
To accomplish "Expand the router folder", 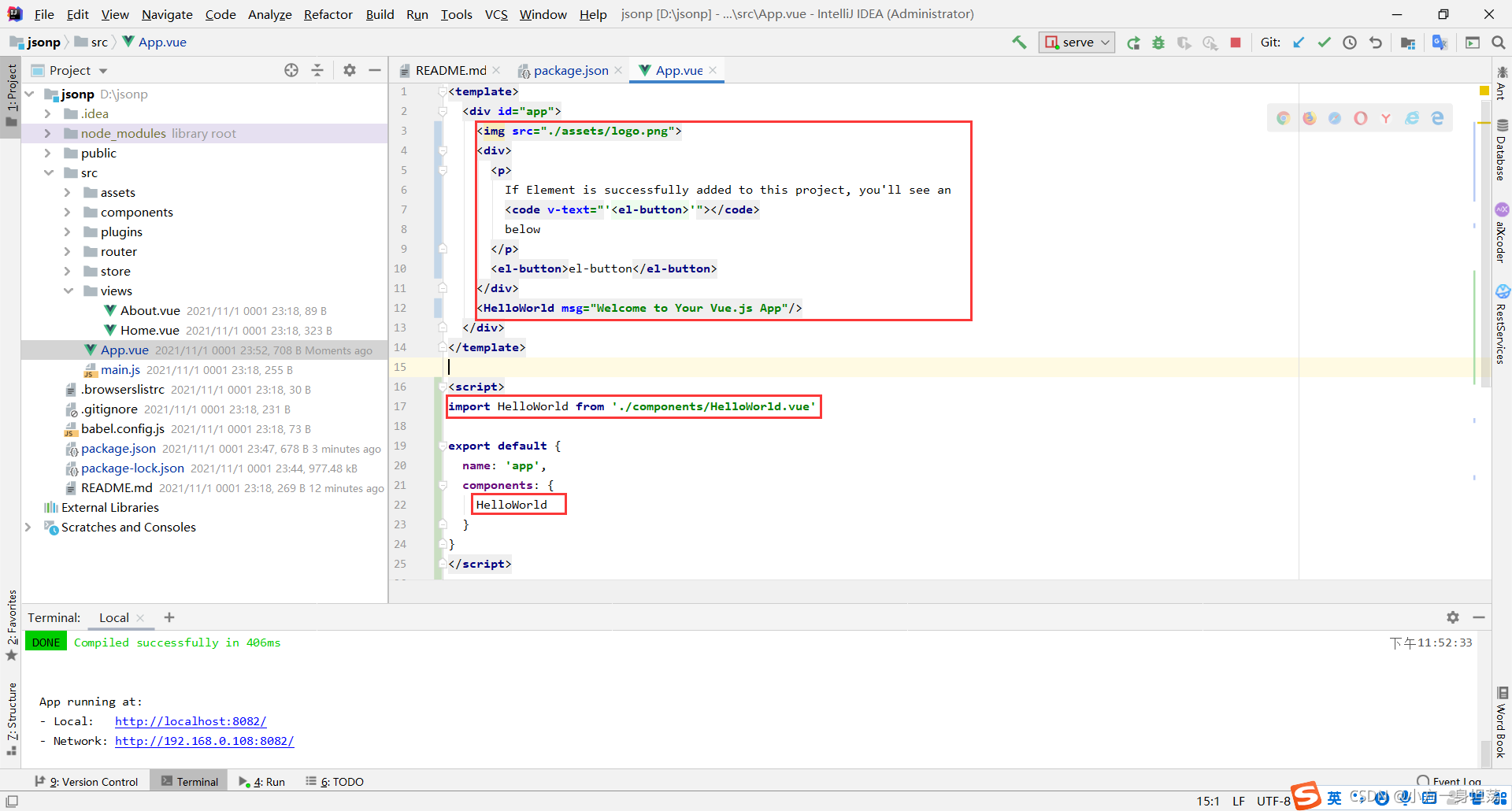I will click(x=68, y=251).
